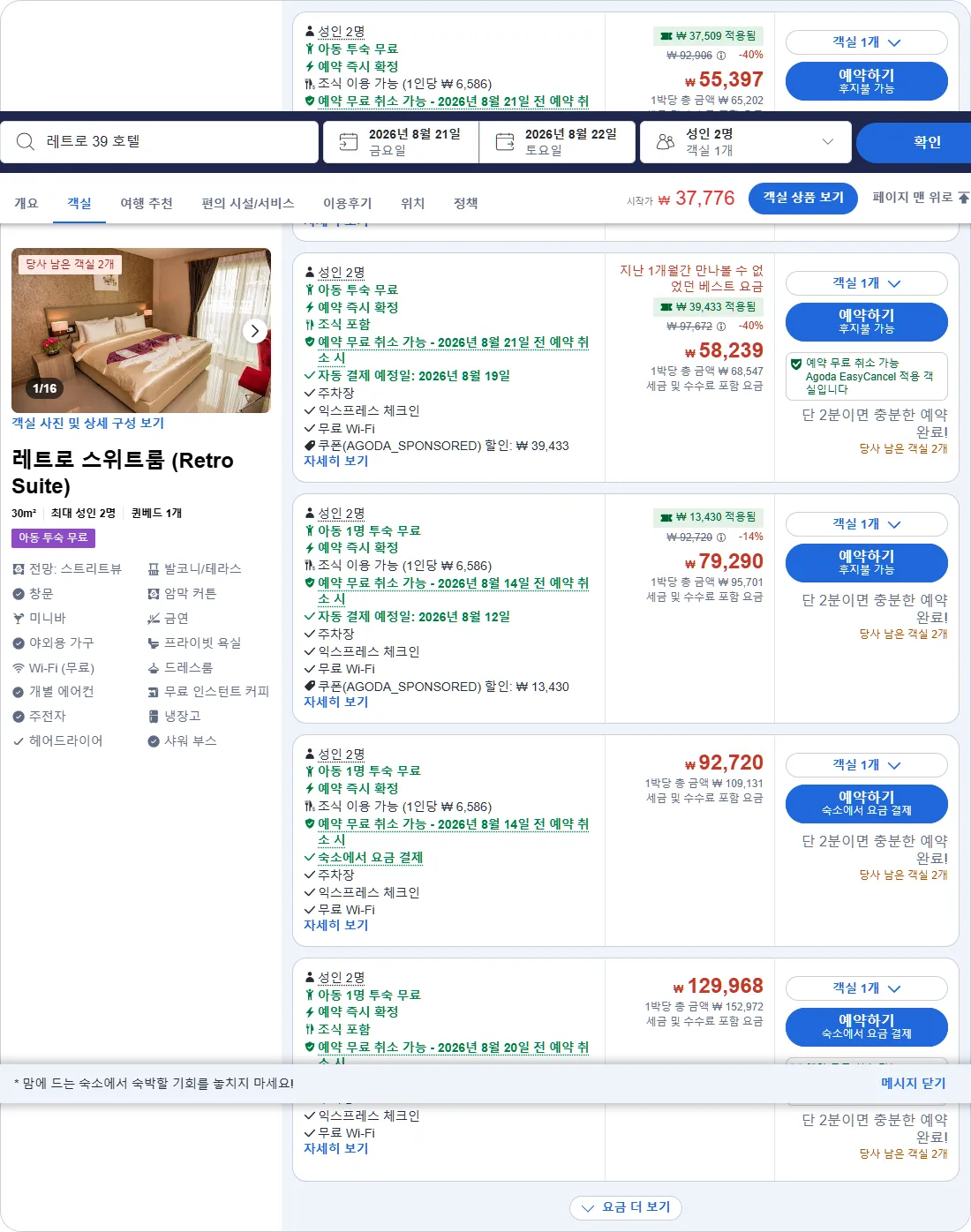This screenshot has height=1232, width=971.
Task: Open the Retro Suite room photo
Action: (141, 330)
